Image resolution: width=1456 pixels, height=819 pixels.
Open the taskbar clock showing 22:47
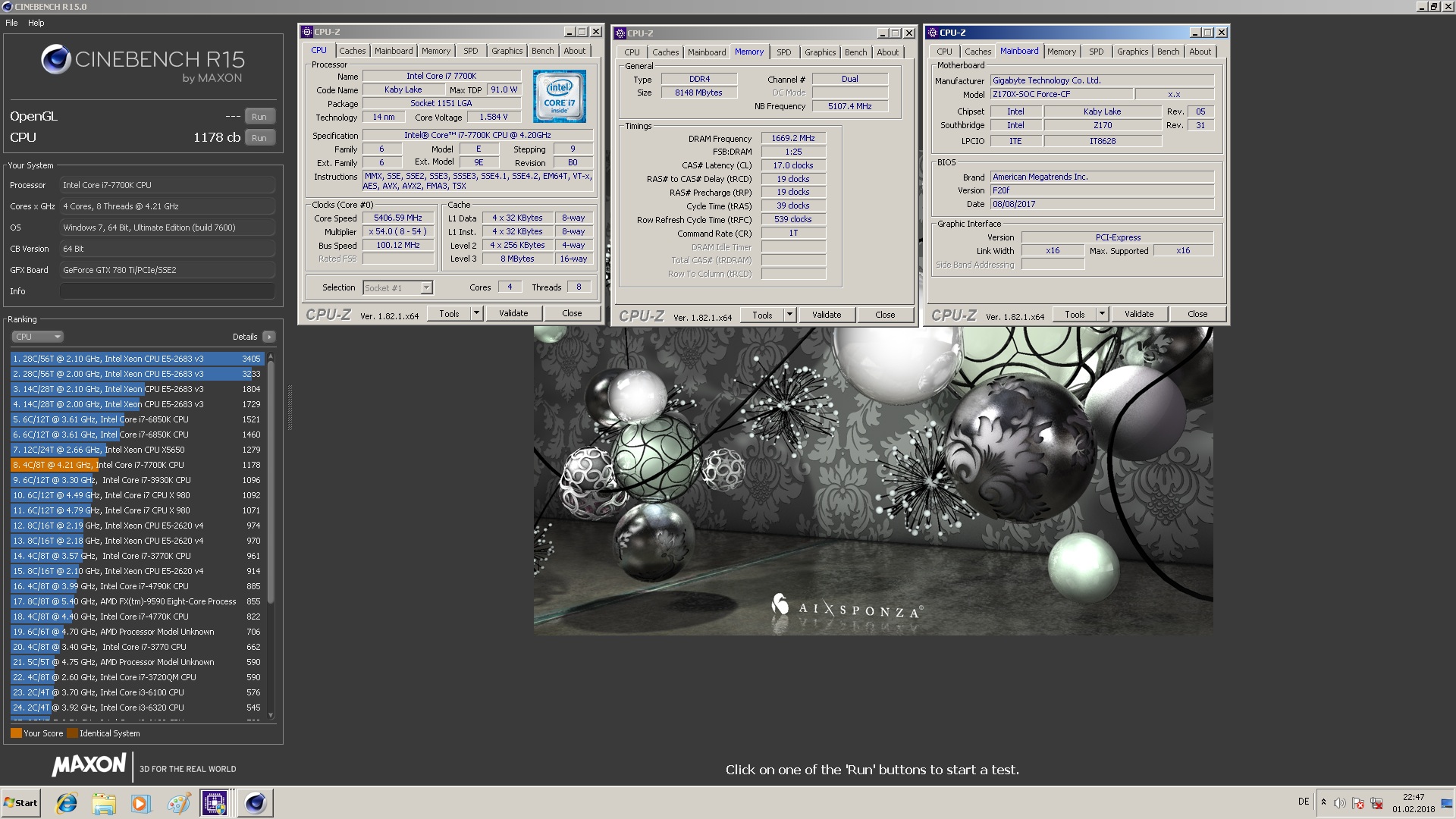click(1414, 803)
